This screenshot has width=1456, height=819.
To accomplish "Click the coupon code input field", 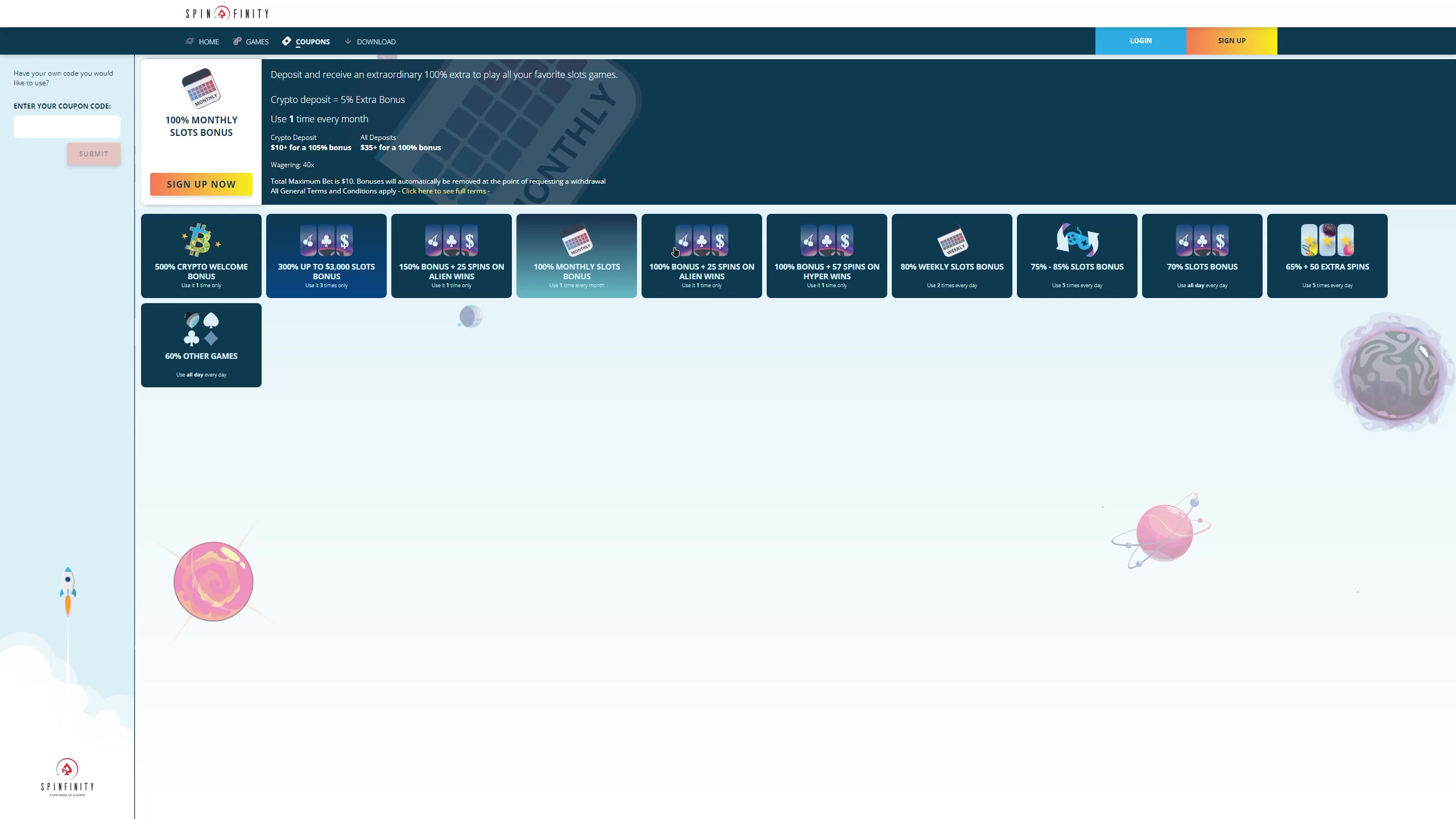I will (67, 127).
